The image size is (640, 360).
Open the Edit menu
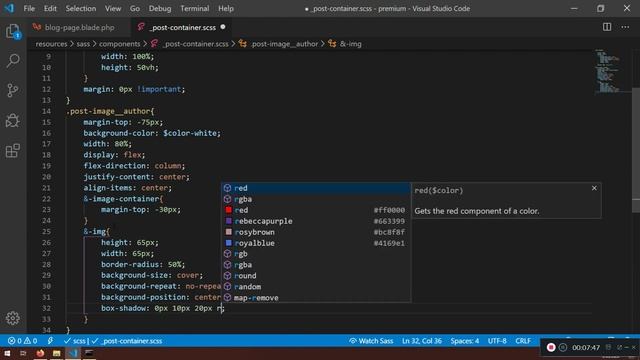tap(50, 8)
